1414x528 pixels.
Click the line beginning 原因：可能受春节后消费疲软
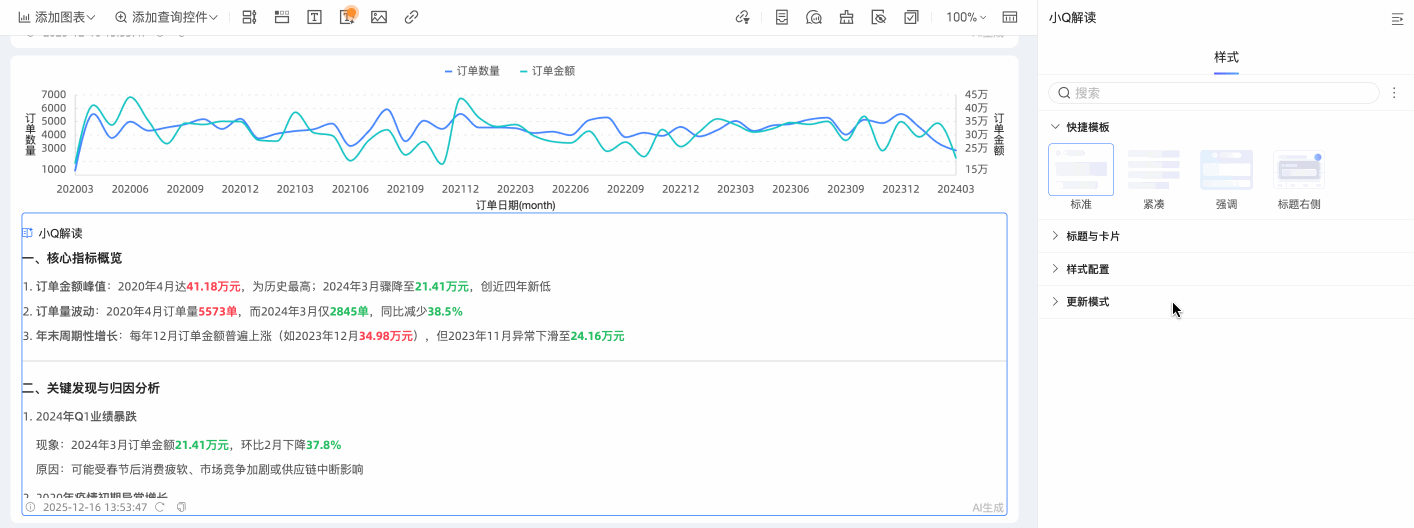200,469
